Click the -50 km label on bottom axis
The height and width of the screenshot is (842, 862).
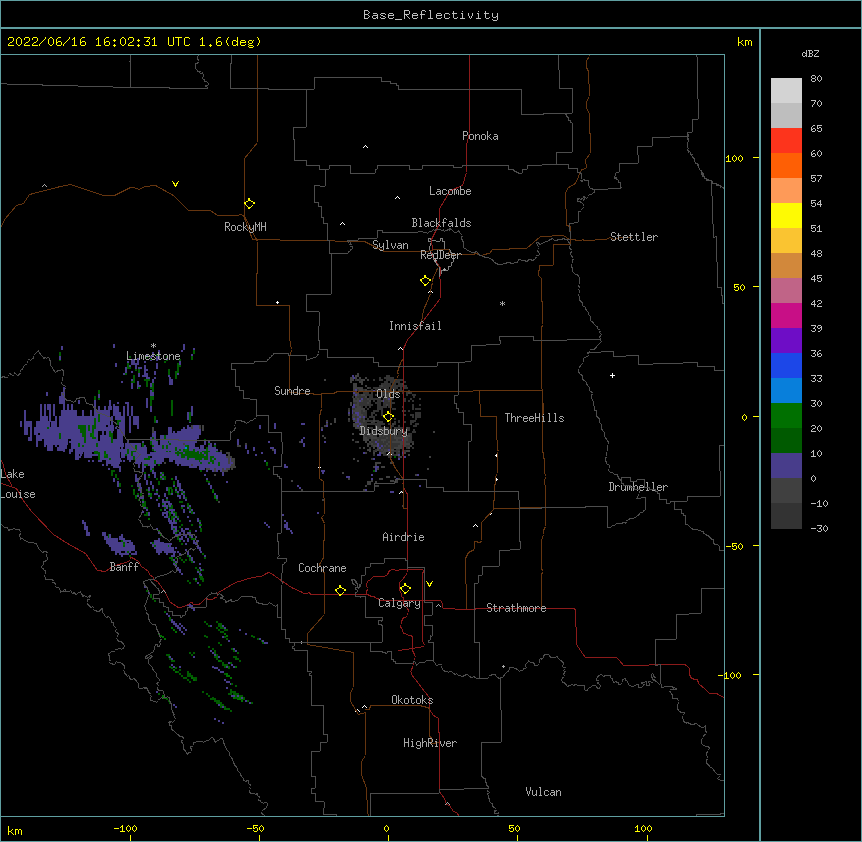(x=256, y=828)
